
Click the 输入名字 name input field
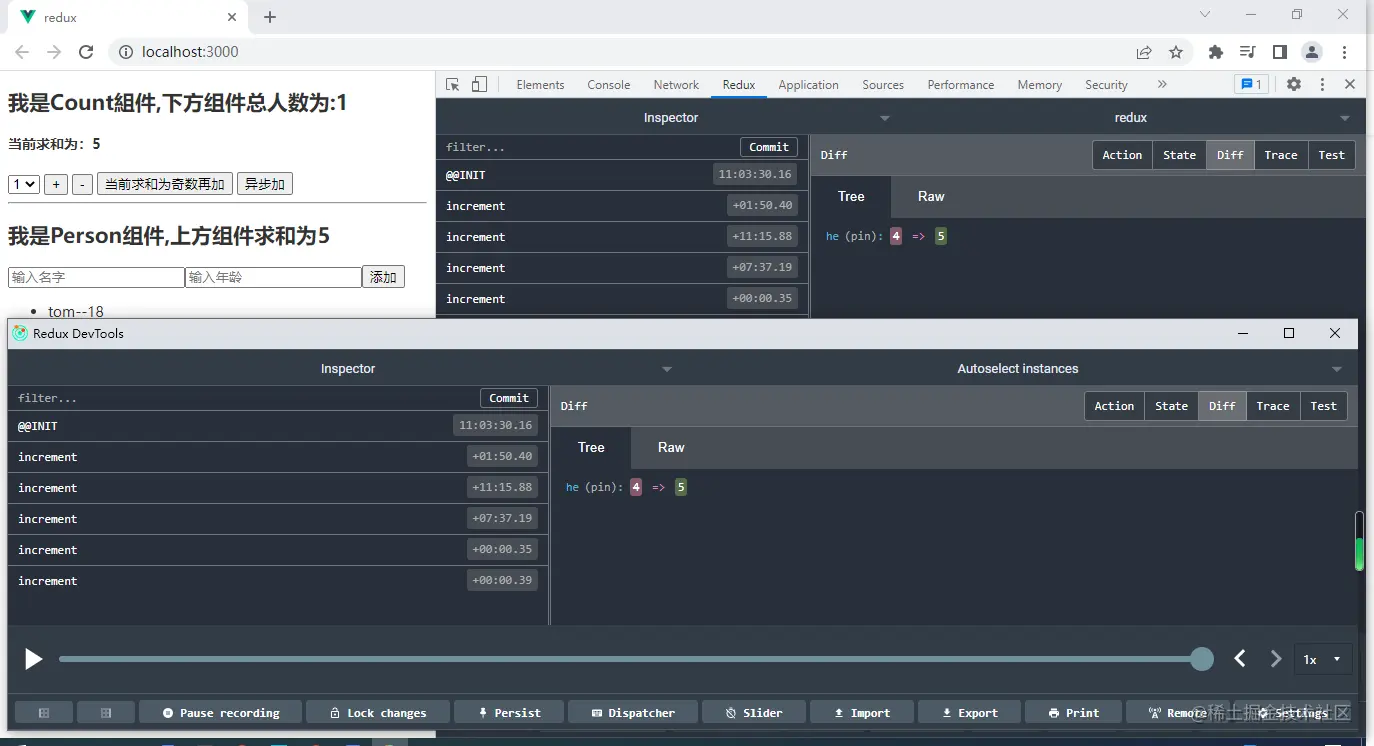click(x=96, y=277)
